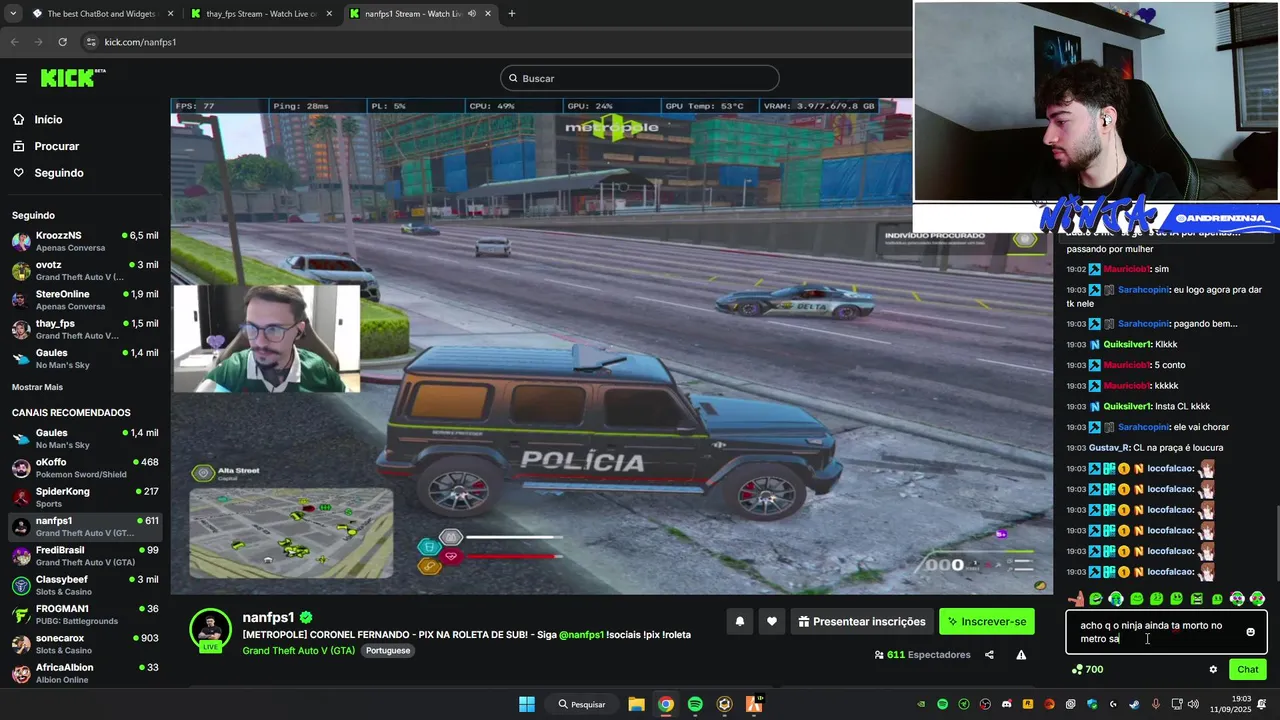Open the Kick sidebar hamburger menu

click(21, 78)
